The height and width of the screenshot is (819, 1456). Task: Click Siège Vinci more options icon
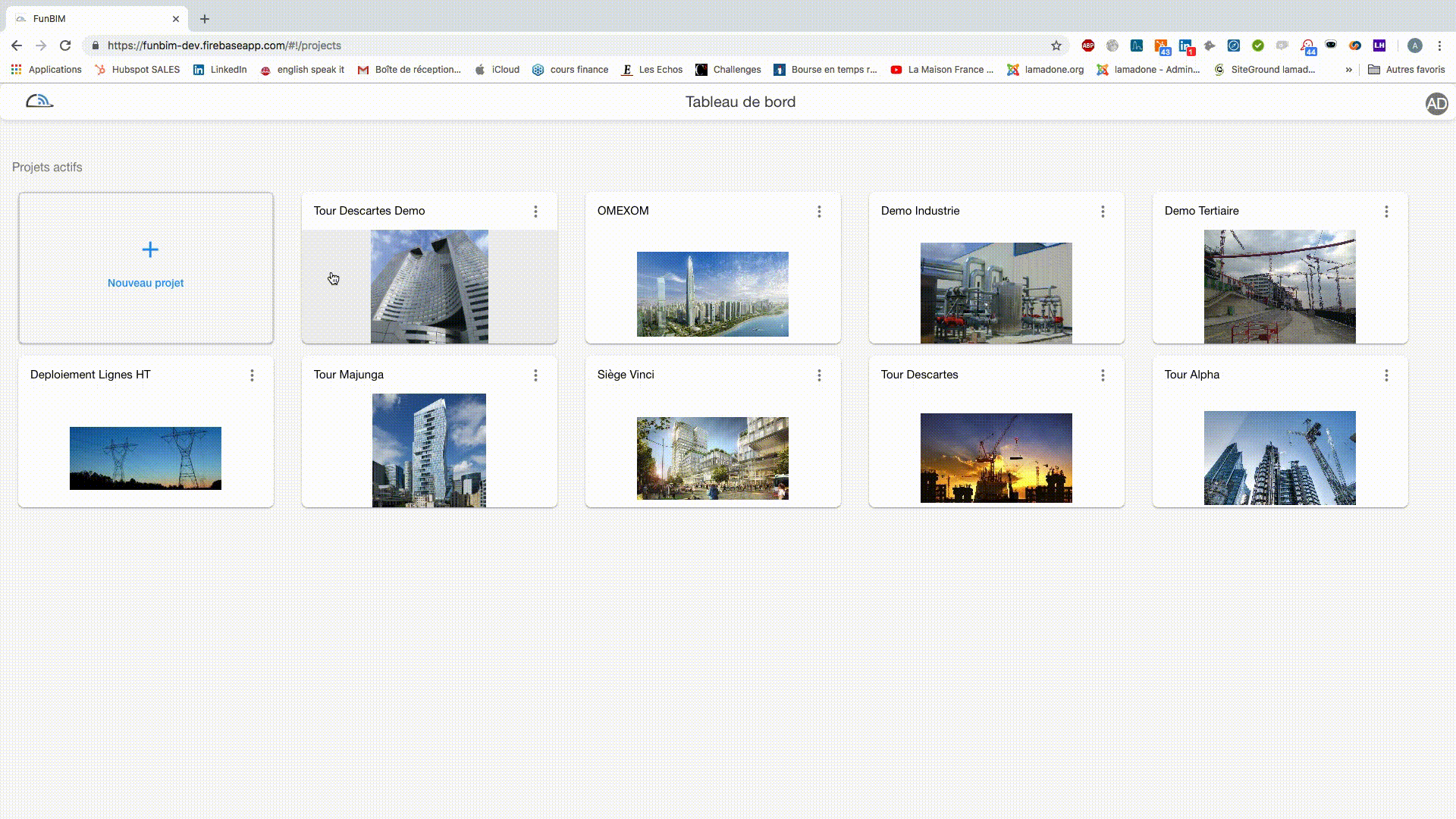point(819,375)
